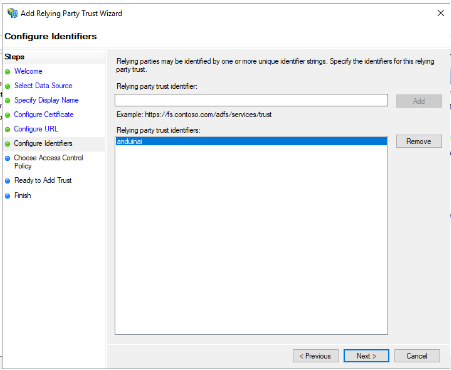Select the highlighted identifier in the list
Screen dimensions: 451x370
[251, 141]
